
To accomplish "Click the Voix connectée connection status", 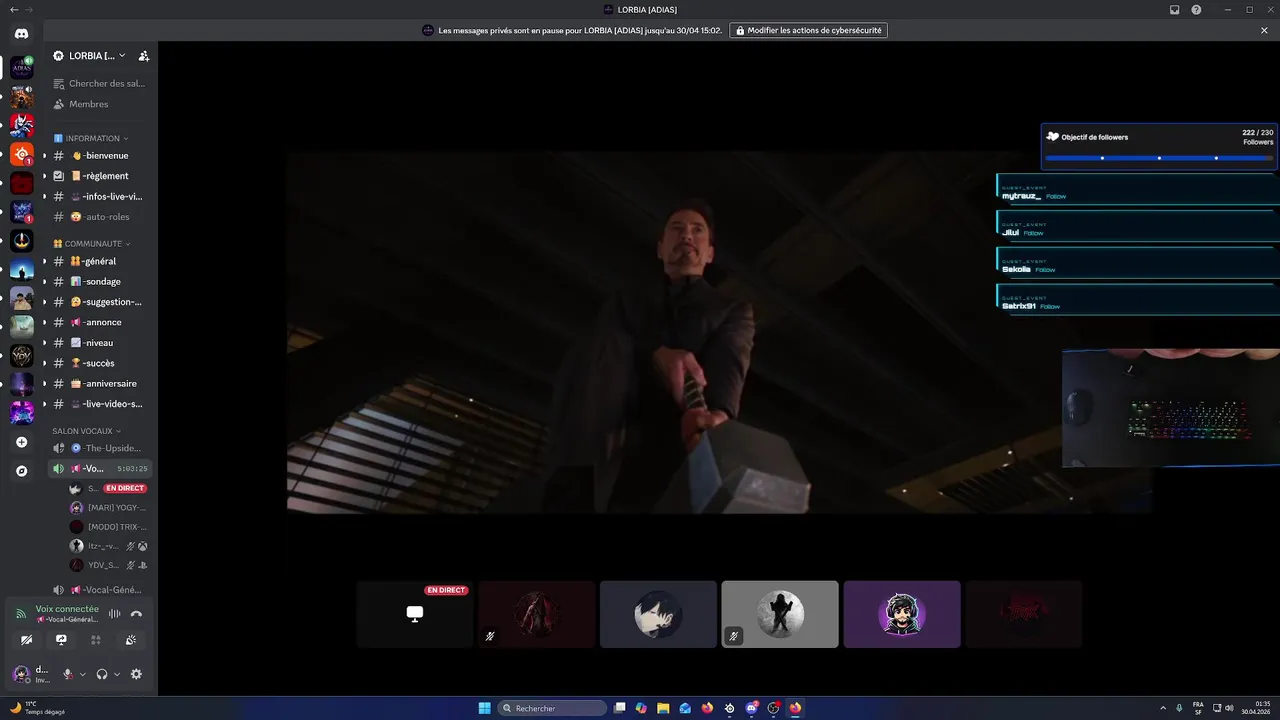I will tap(67, 609).
